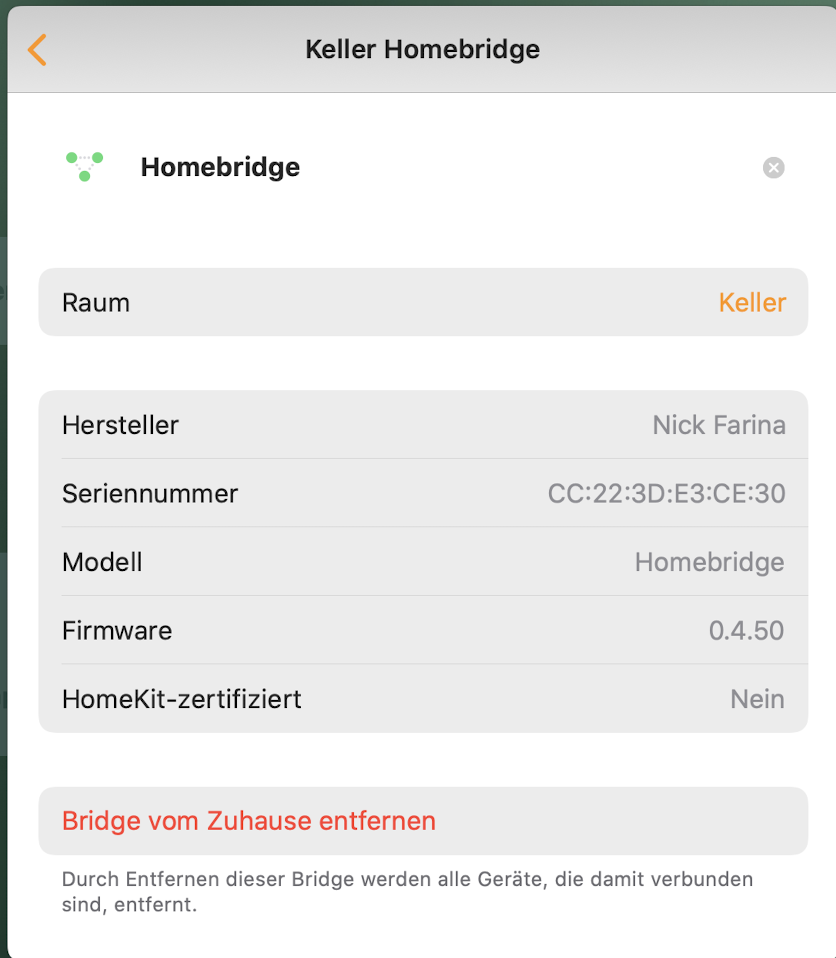
Task: Click the footer note about removing devices
Action: click(x=407, y=892)
